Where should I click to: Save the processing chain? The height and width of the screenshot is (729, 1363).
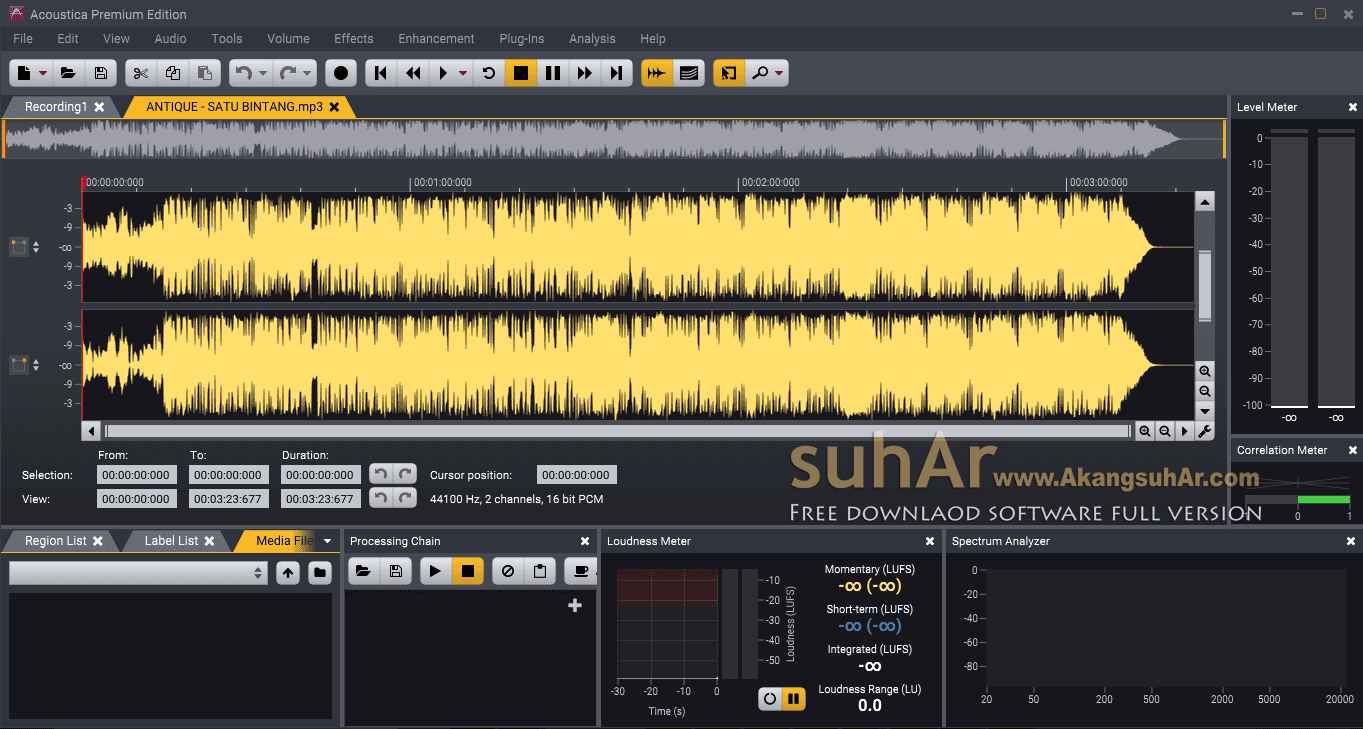pos(395,571)
